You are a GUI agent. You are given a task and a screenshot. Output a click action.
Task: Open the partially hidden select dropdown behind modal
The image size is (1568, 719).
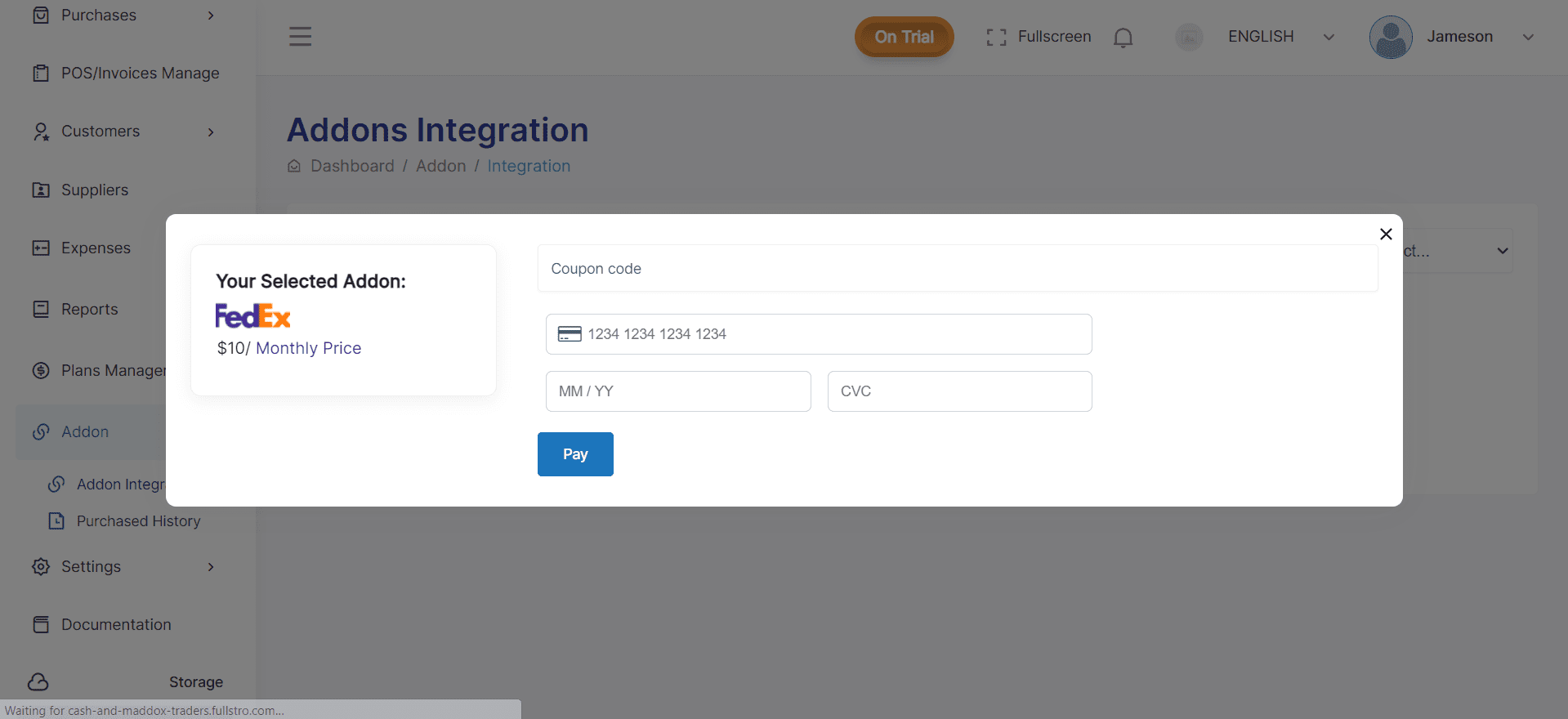pyautogui.click(x=1459, y=252)
